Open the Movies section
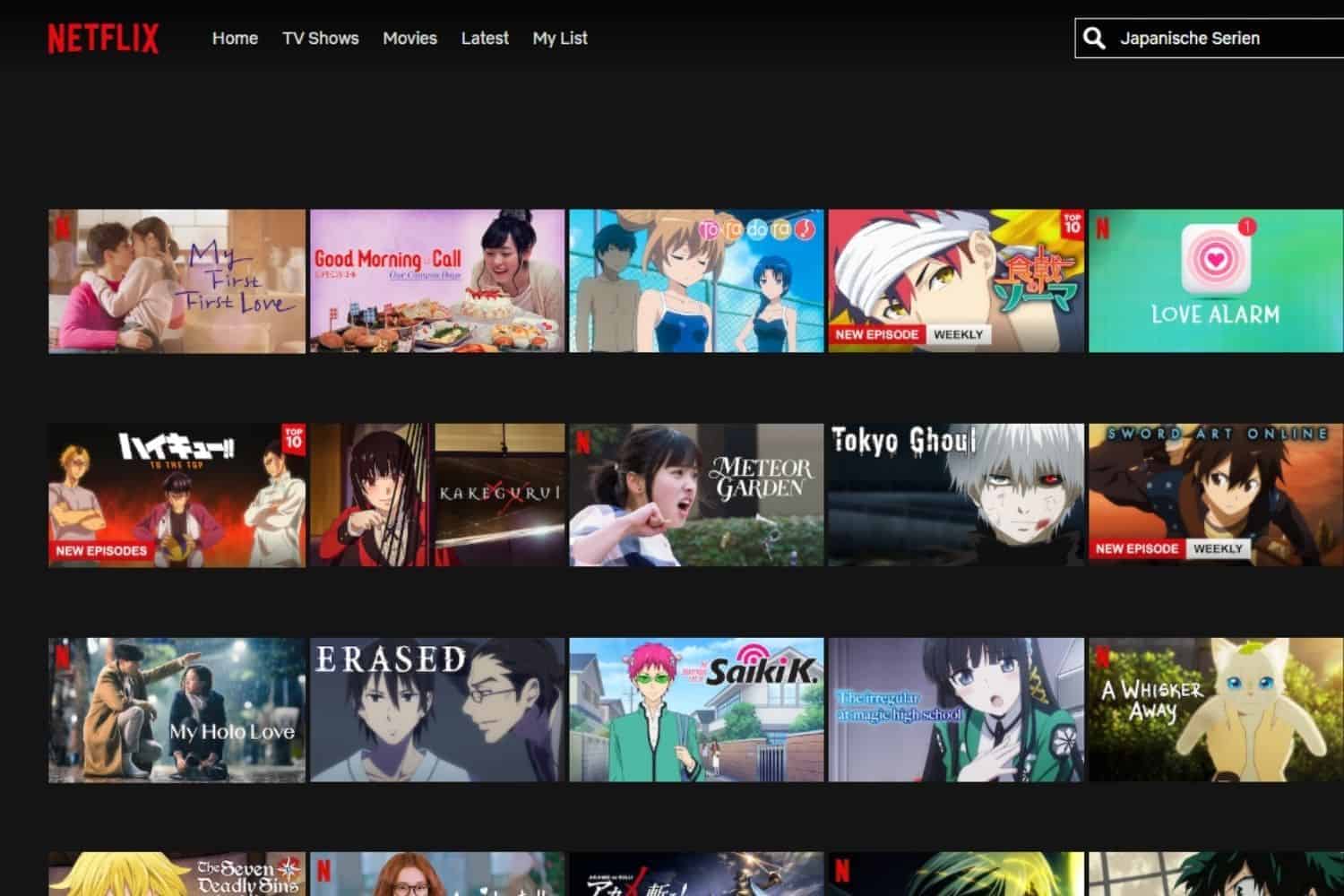 tap(409, 39)
